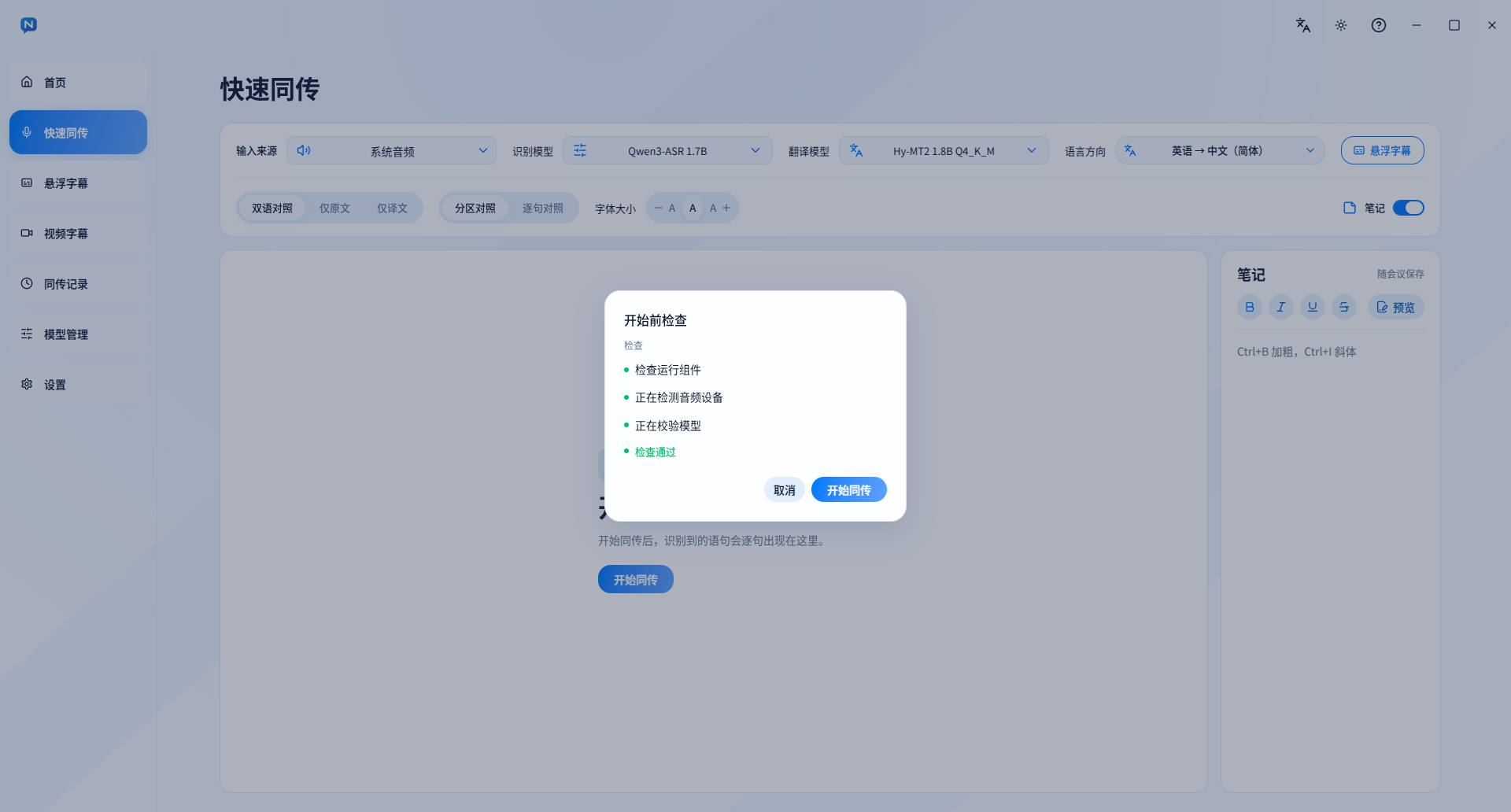This screenshot has height=812, width=1511.
Task: Click the 开始同传 button behind dialog
Action: pos(636,579)
